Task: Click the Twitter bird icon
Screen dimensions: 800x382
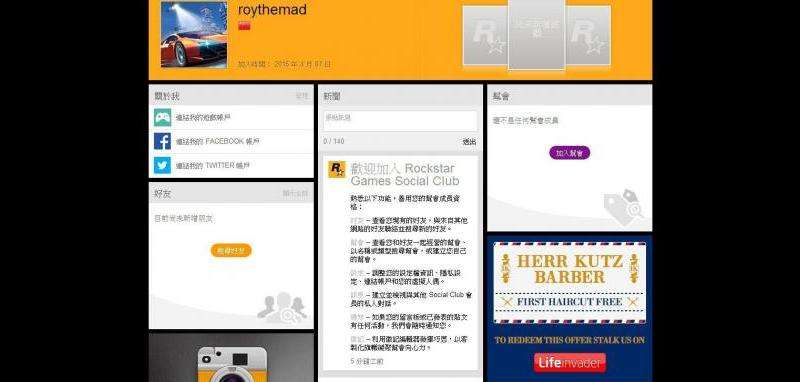Action: coord(163,165)
